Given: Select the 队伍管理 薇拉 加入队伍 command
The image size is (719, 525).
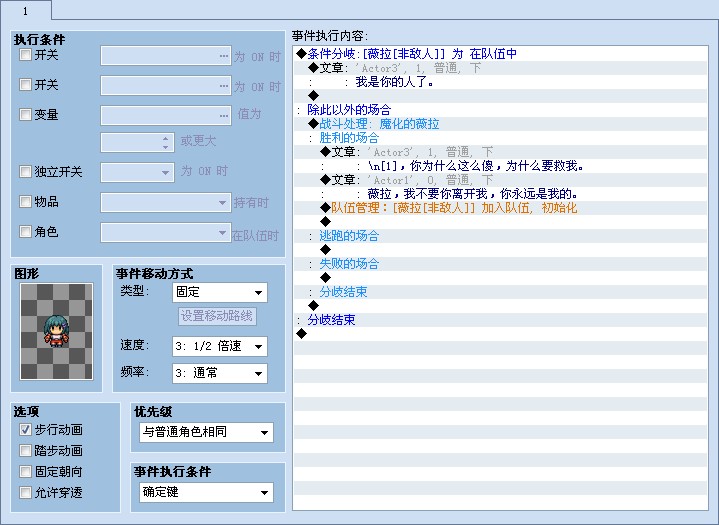Looking at the screenshot, I should tap(500, 208).
